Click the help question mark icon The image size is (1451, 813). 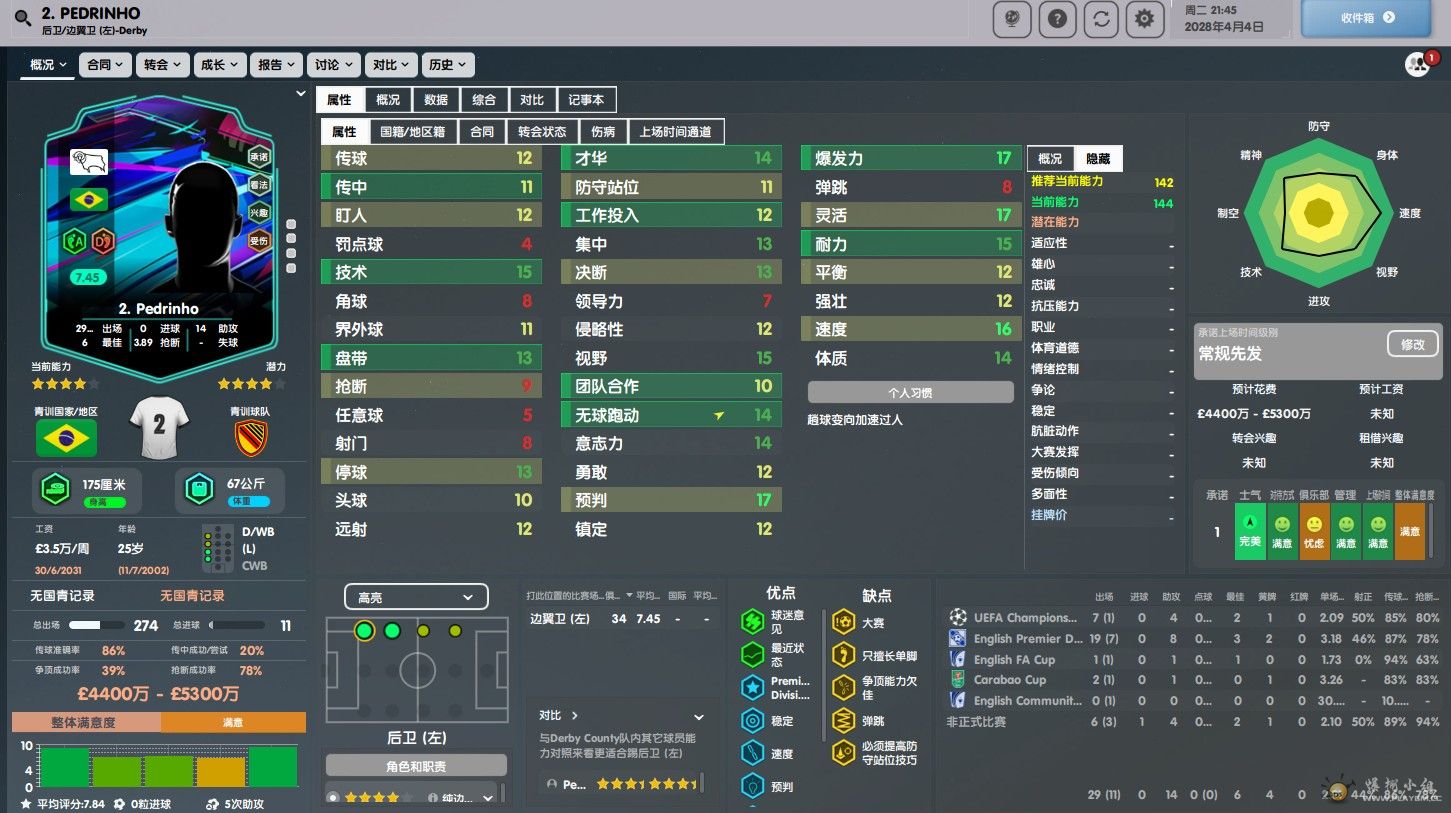[x=1057, y=19]
